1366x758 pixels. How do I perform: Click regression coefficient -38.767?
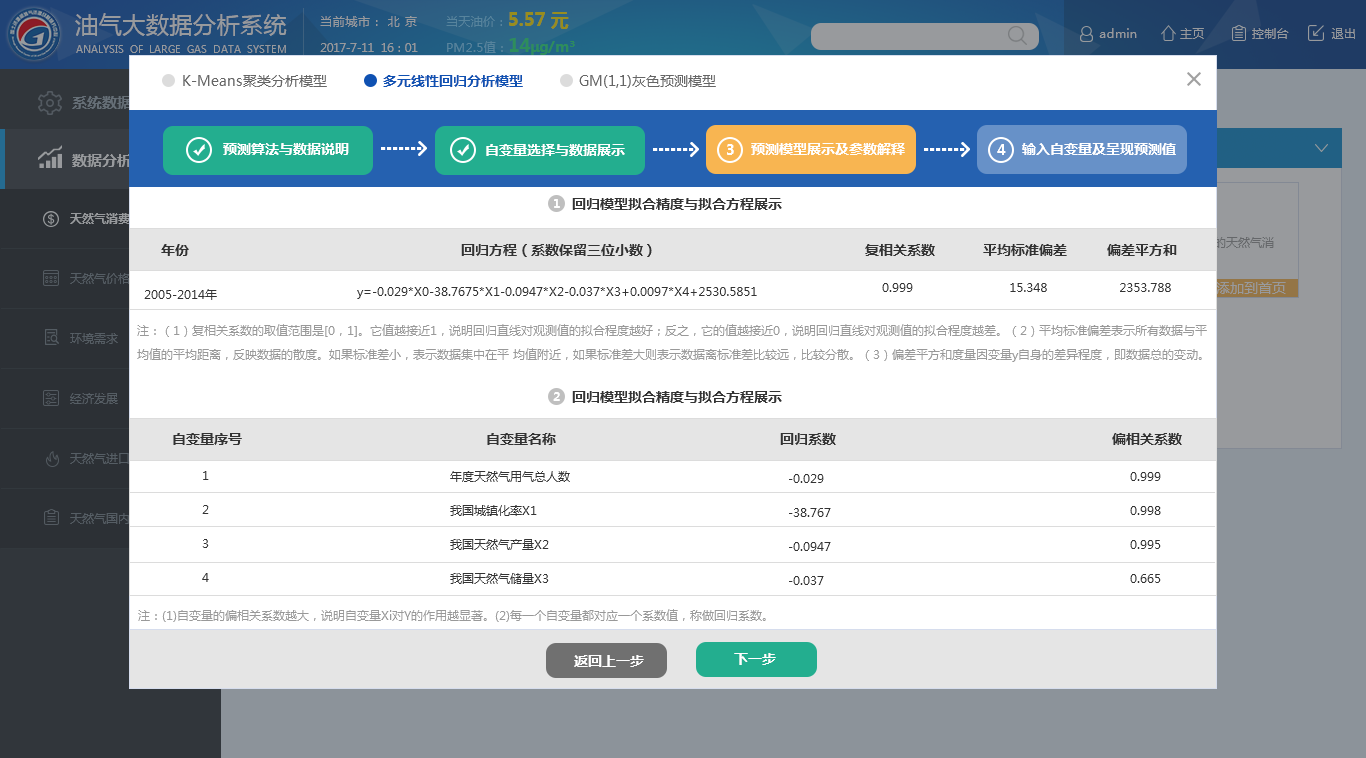[x=809, y=512]
